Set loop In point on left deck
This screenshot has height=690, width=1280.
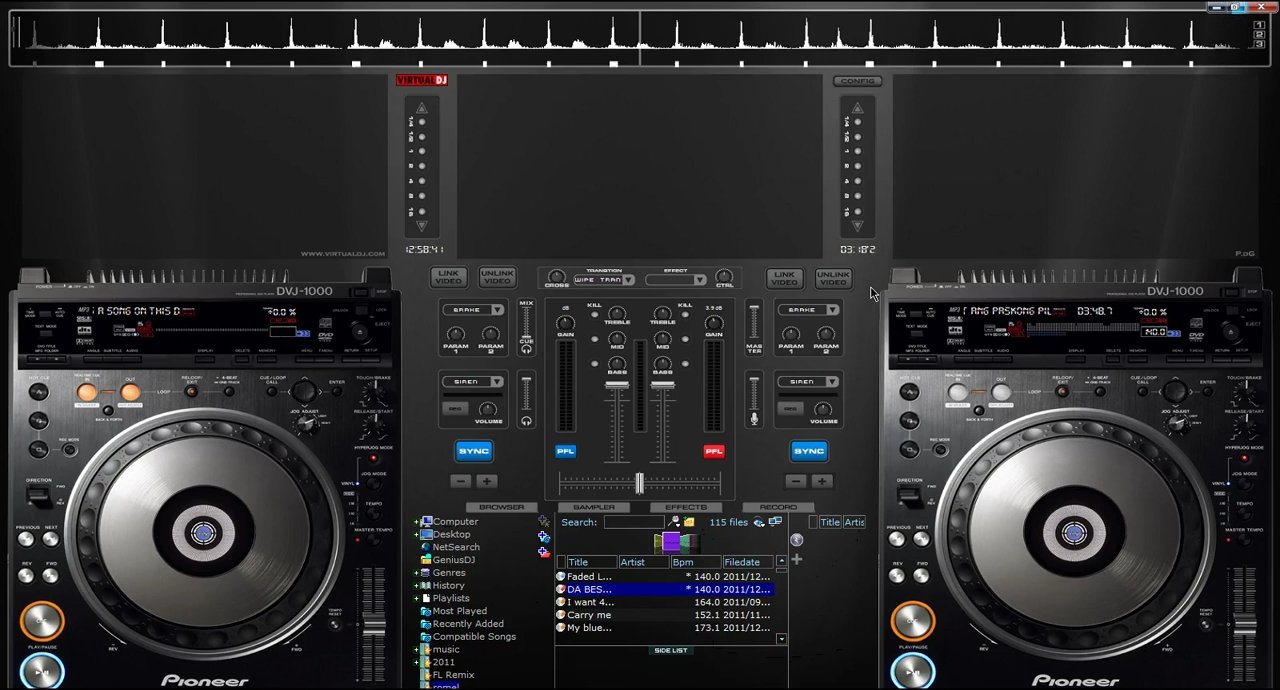pyautogui.click(x=87, y=393)
